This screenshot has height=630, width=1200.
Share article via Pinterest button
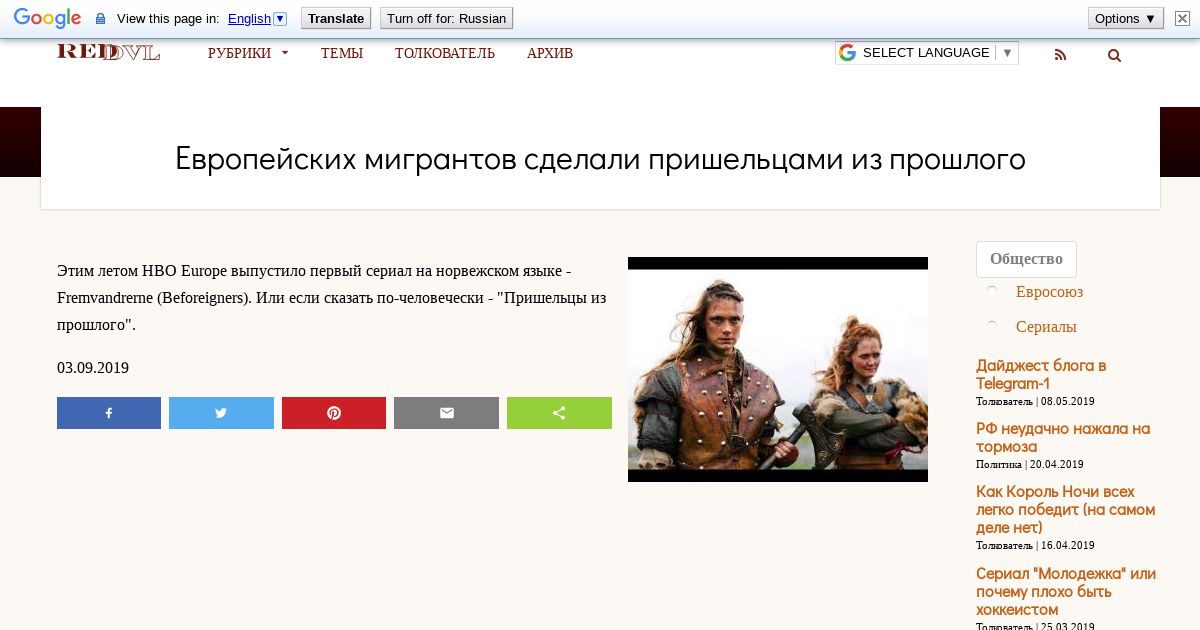click(334, 413)
